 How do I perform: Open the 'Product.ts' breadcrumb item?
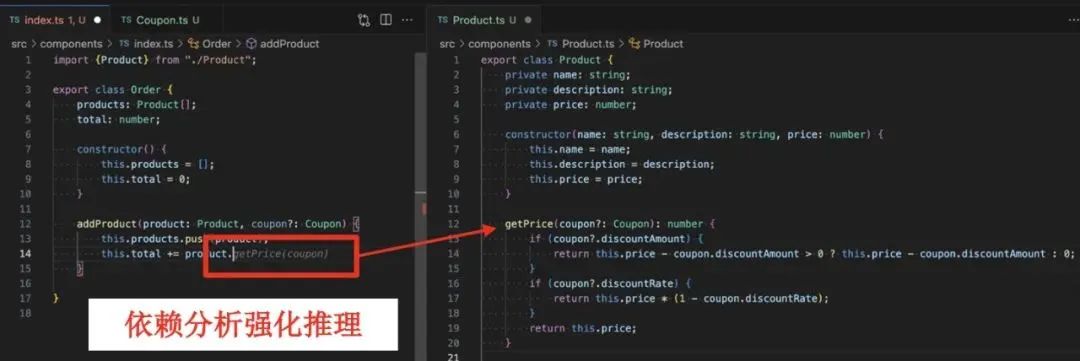(x=581, y=43)
